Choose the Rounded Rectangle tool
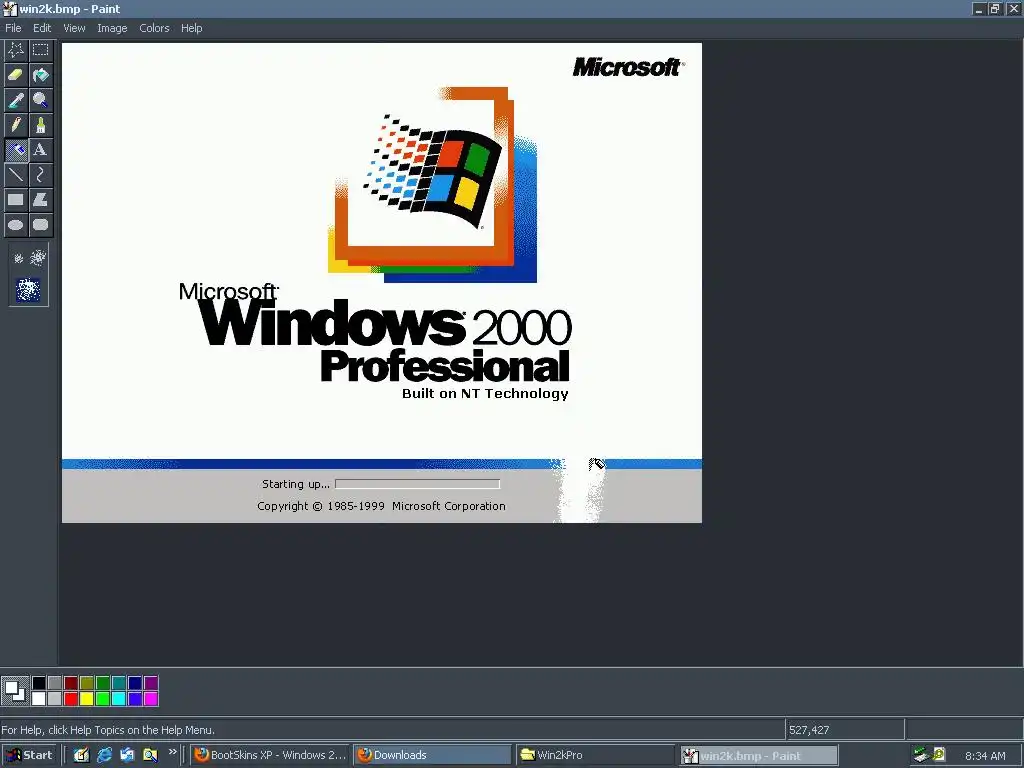Screen dimensions: 1024x768 pyautogui.click(x=40, y=225)
